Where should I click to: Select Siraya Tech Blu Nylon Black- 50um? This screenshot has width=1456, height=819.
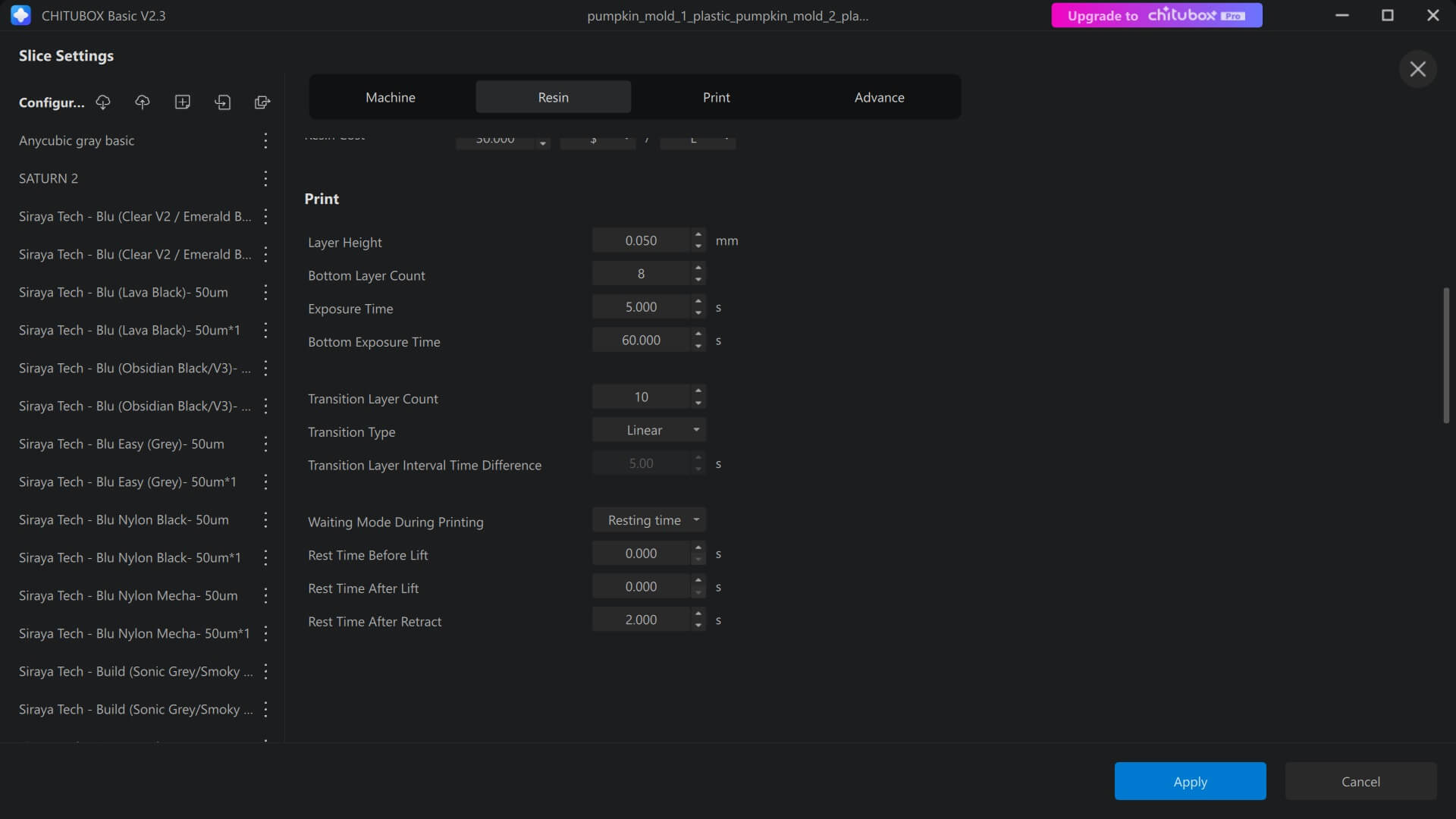click(x=124, y=519)
